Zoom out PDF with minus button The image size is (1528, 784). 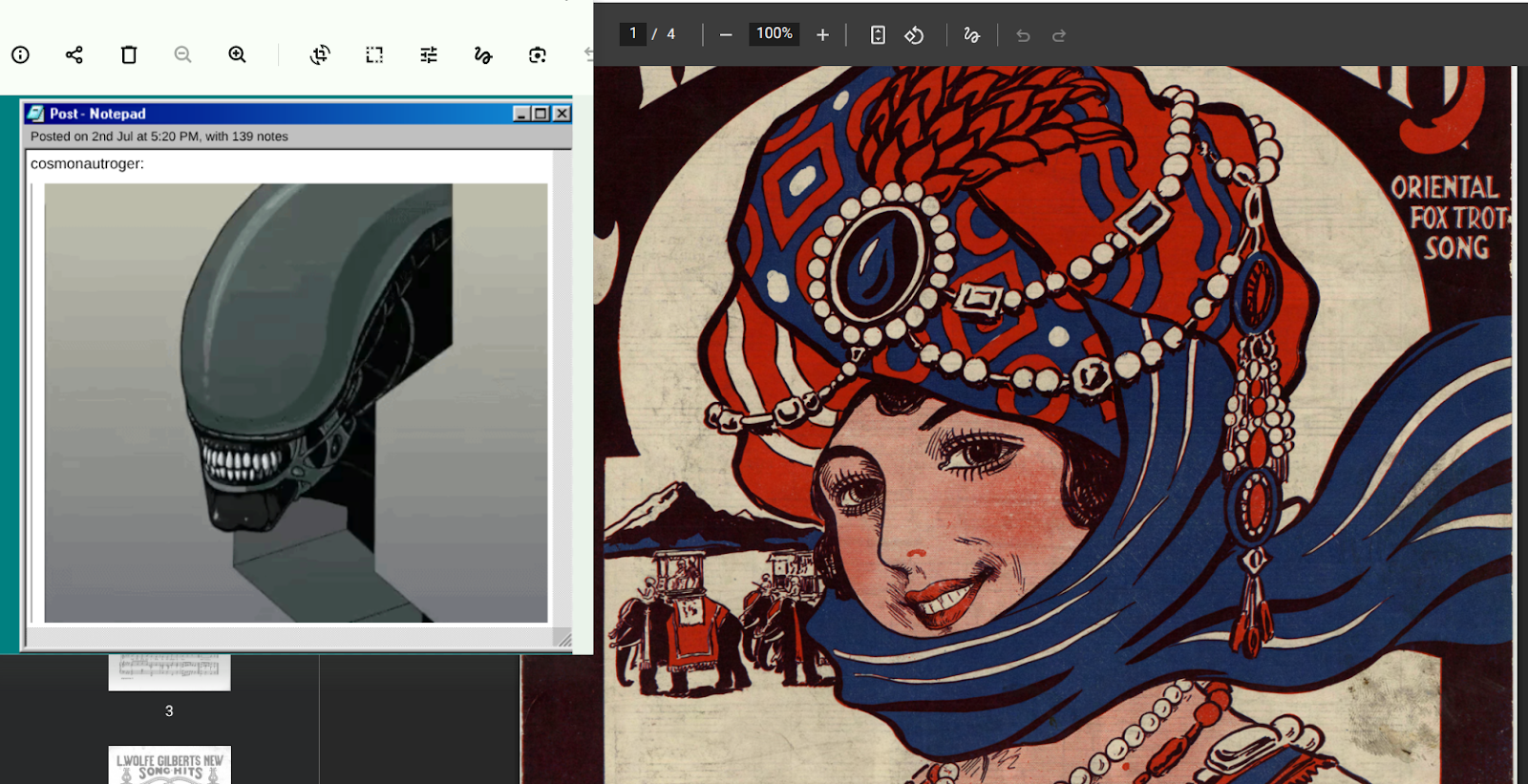pyautogui.click(x=726, y=34)
